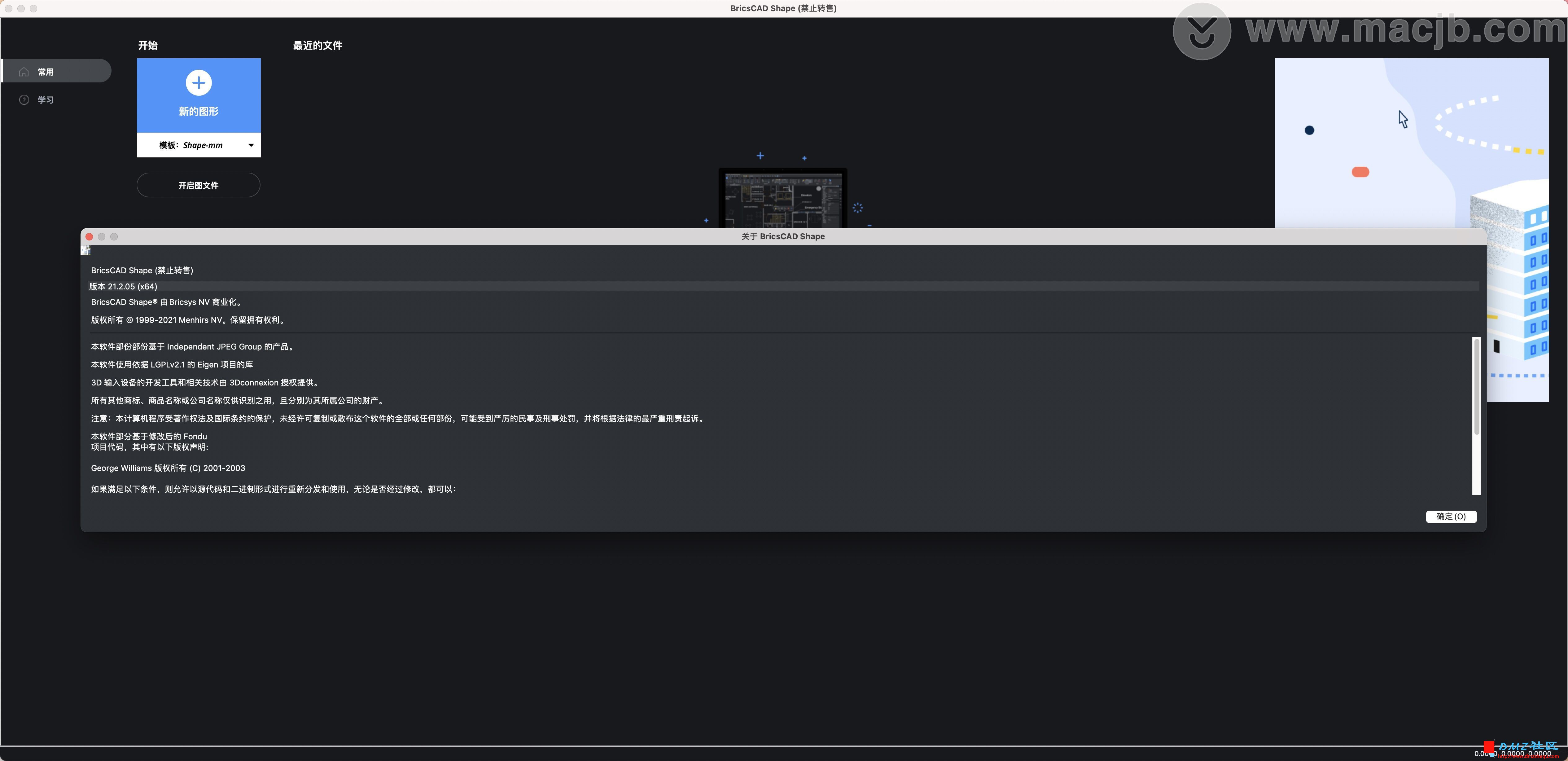Click the question mark icon beside 学习
Image resolution: width=1568 pixels, height=761 pixels.
24,100
